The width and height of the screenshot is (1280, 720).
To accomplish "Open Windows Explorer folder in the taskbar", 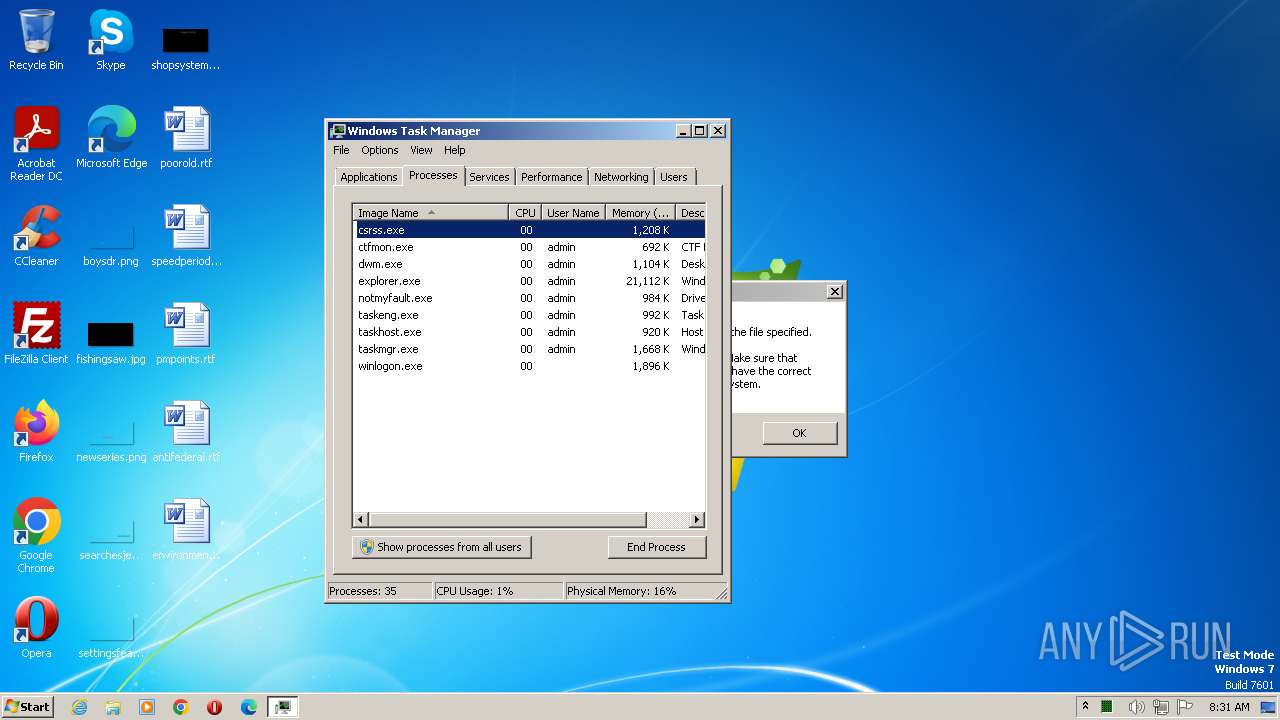I will [x=113, y=707].
